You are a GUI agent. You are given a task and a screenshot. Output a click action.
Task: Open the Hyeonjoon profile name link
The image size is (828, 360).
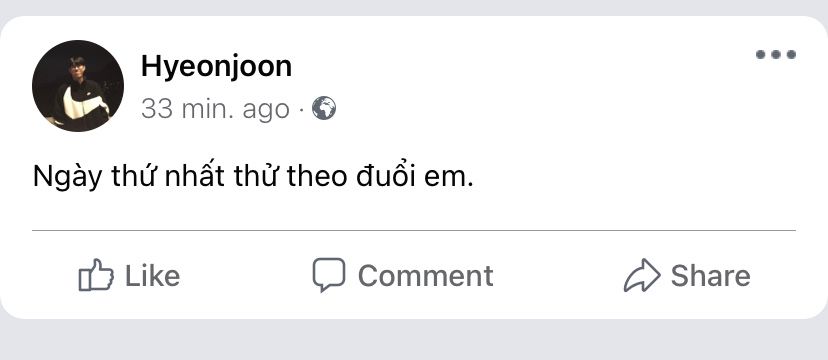(x=217, y=67)
